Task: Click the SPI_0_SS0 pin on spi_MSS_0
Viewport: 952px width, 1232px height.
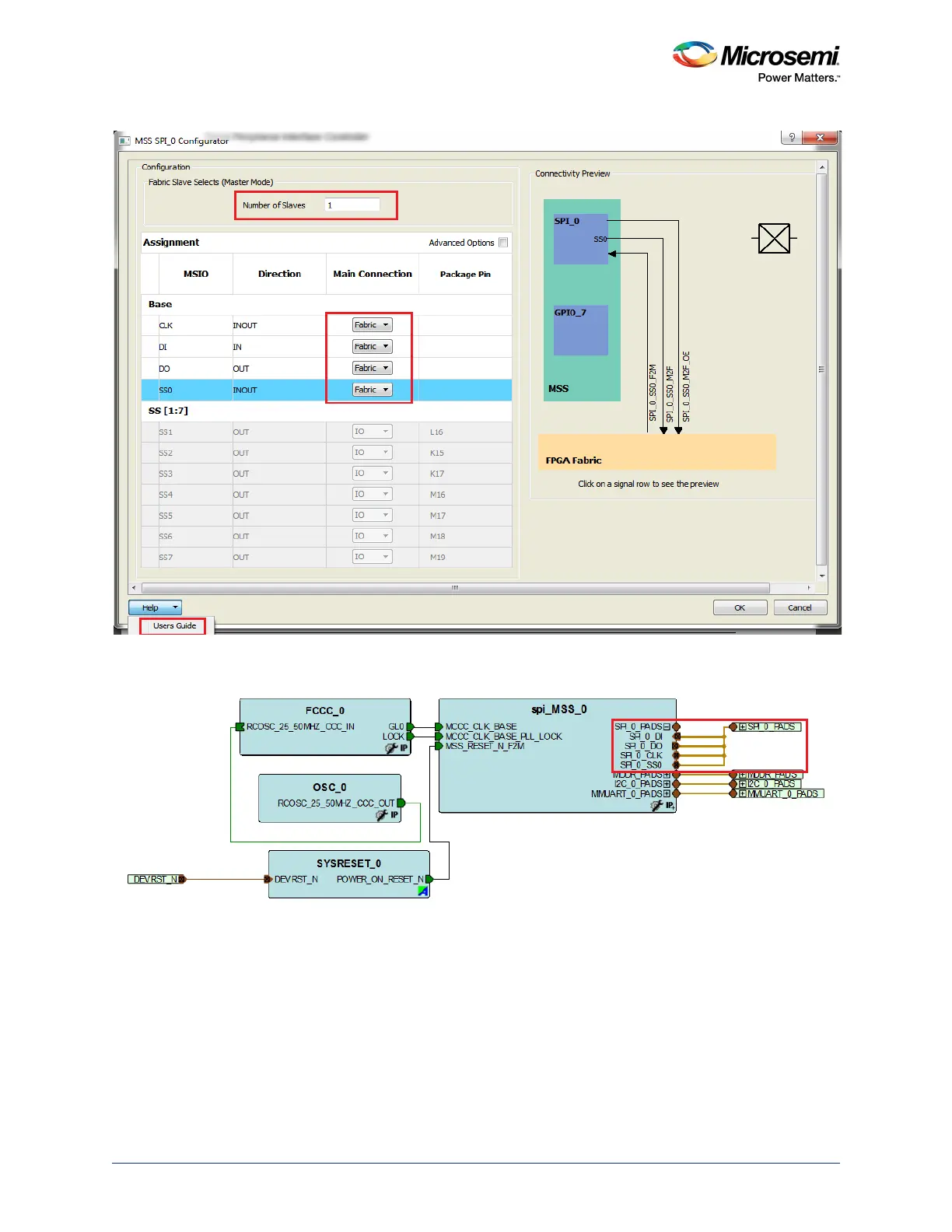Action: [676, 765]
